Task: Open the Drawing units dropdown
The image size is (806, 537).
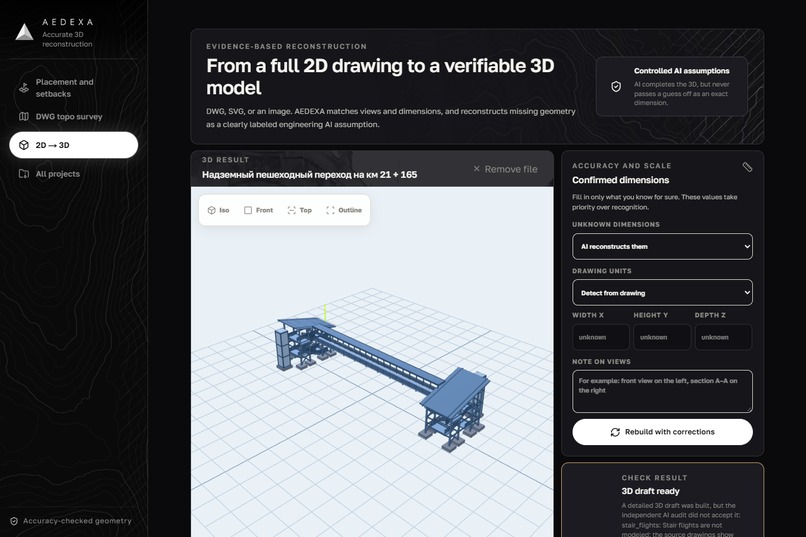Action: point(662,293)
